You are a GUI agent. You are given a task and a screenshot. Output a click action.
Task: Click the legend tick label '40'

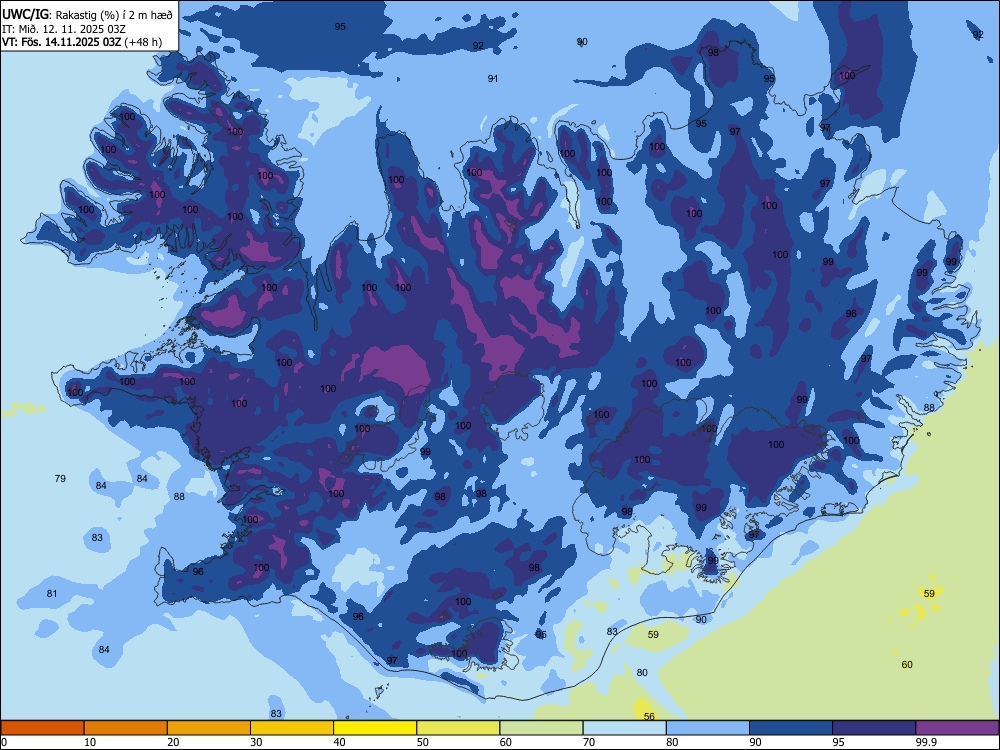coord(340,742)
